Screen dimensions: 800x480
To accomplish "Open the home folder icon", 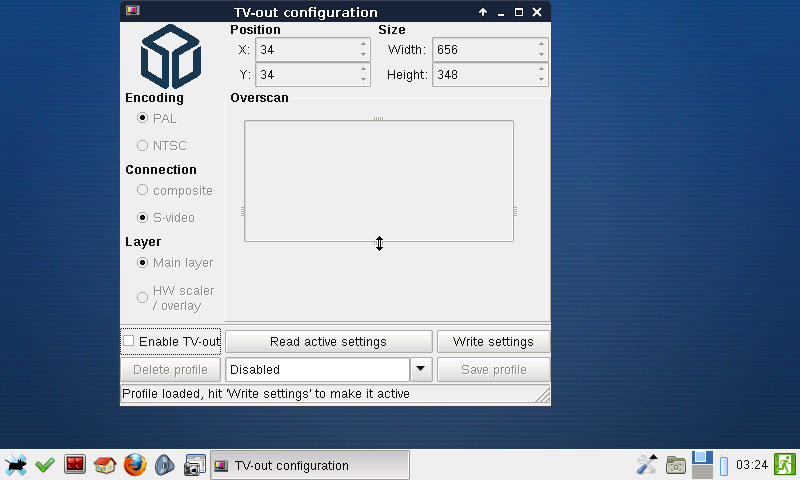I will coord(105,465).
